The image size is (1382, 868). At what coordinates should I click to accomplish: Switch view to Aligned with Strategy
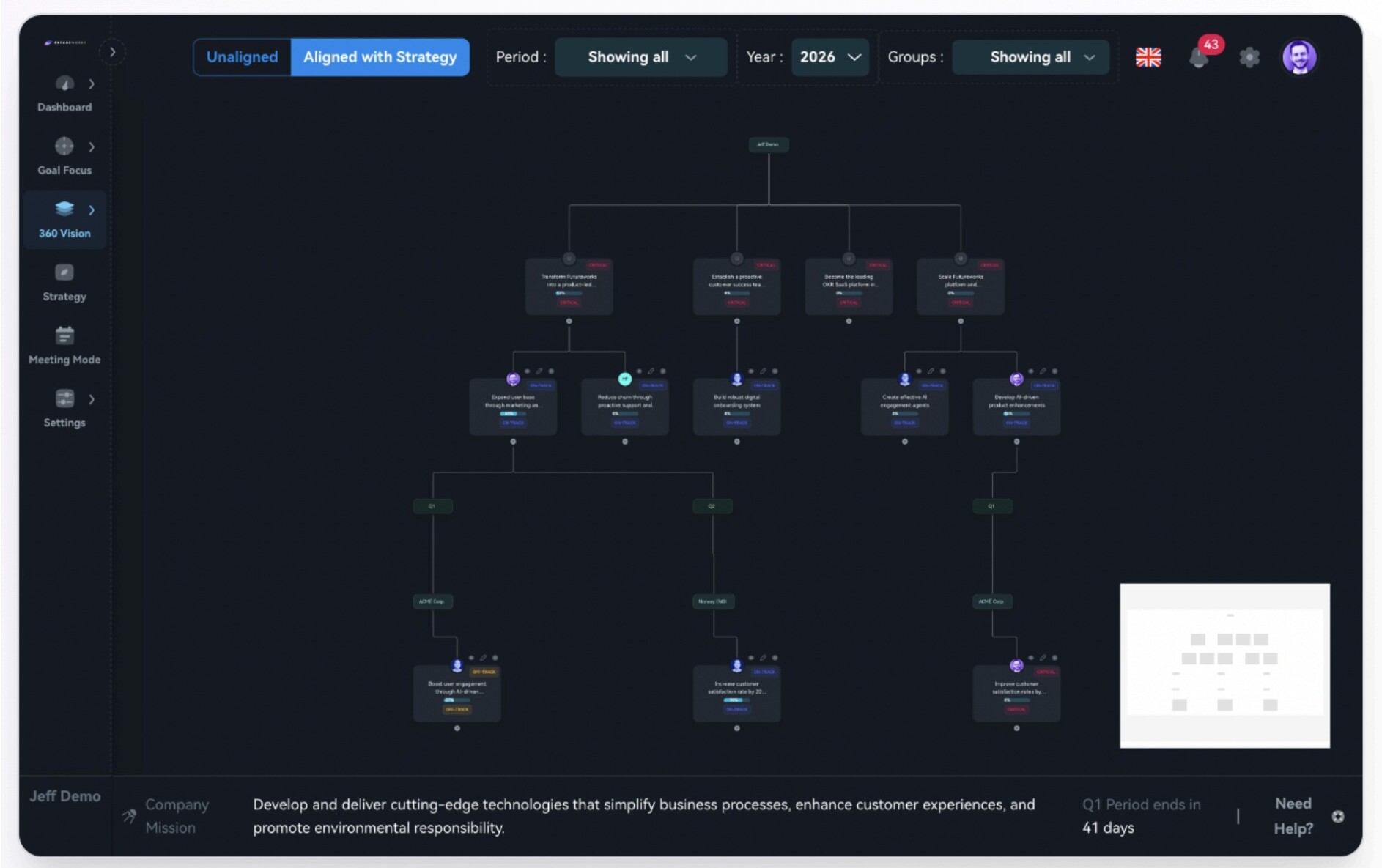(380, 57)
